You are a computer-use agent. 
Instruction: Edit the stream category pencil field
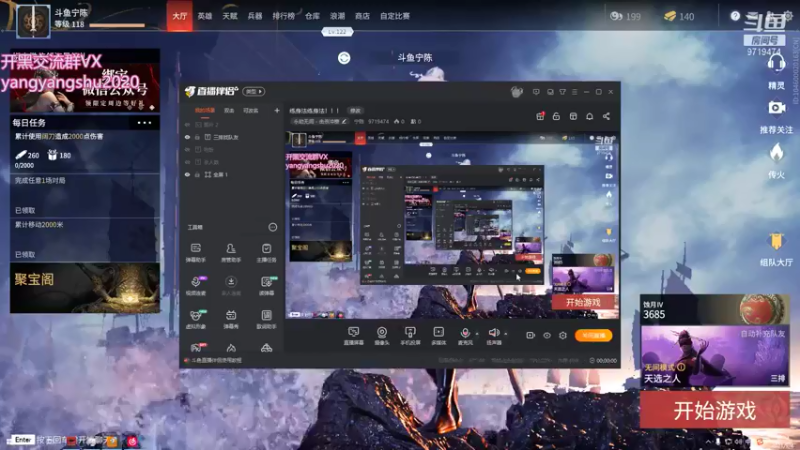[319, 121]
